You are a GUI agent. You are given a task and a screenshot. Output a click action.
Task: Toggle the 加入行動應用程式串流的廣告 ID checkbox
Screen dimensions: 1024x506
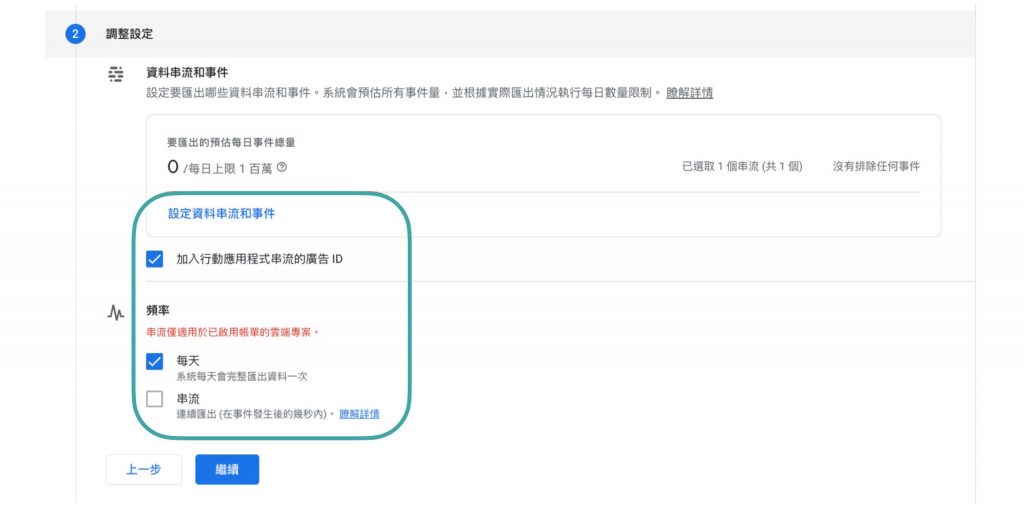(x=155, y=260)
